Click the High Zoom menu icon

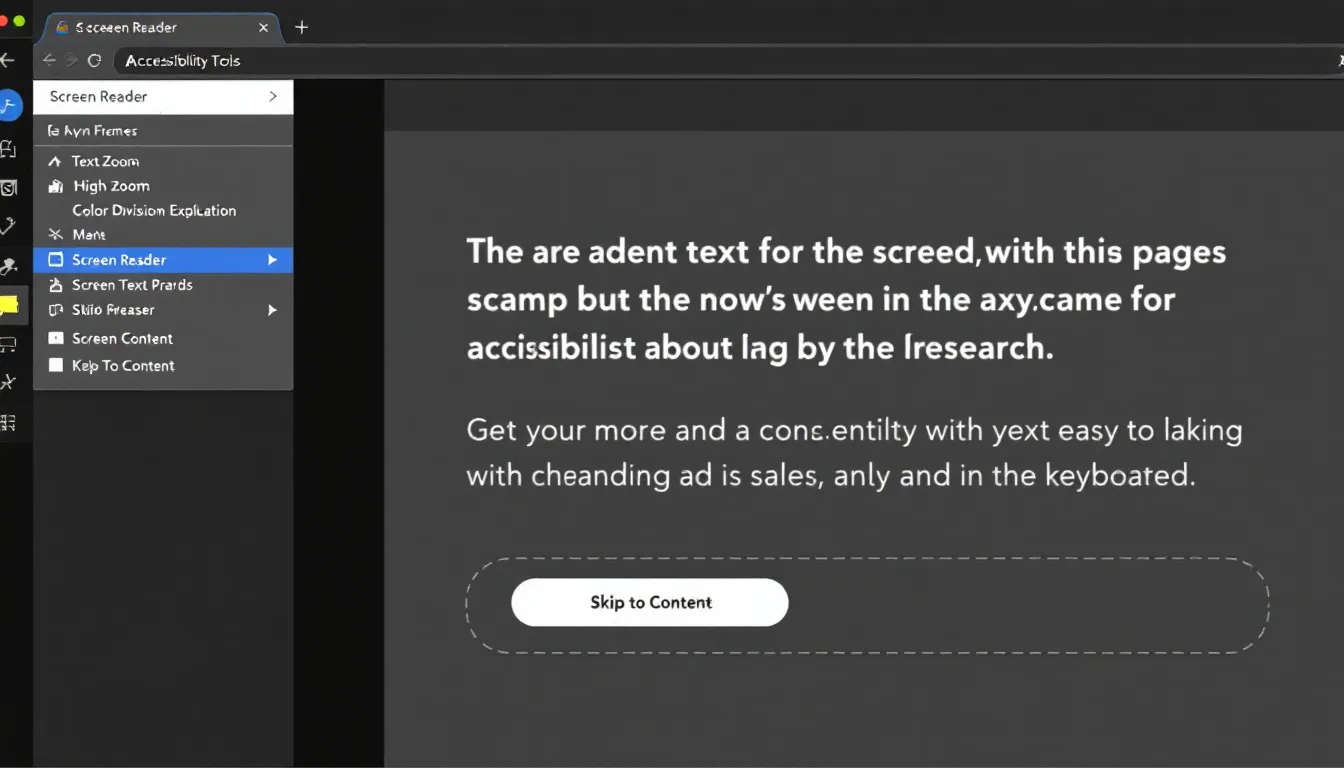tap(55, 186)
